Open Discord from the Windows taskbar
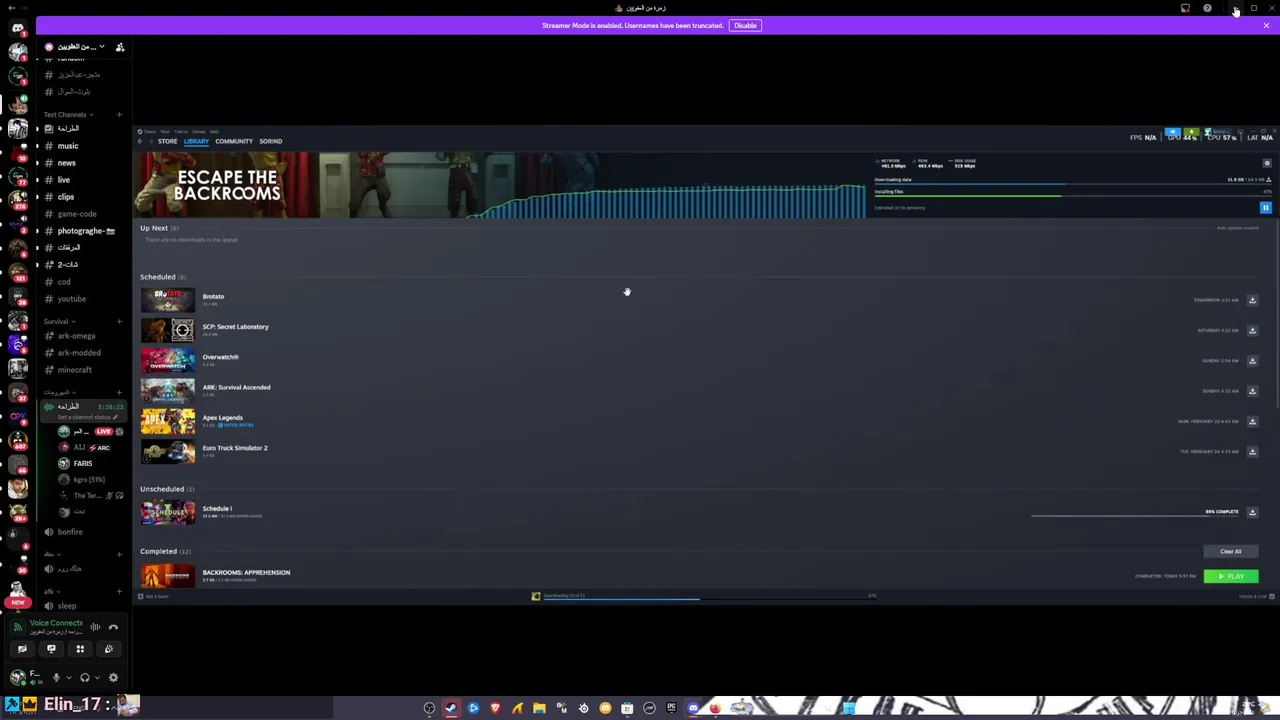Viewport: 1280px width, 720px height. tap(693, 708)
